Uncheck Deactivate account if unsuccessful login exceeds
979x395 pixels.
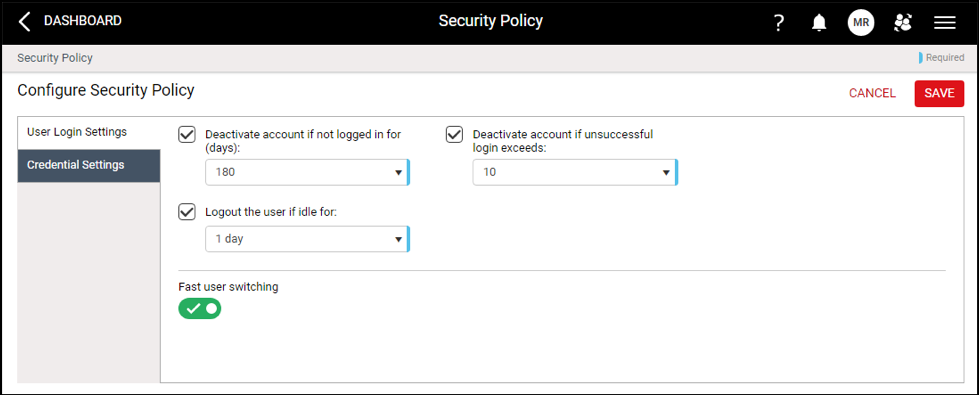click(454, 134)
